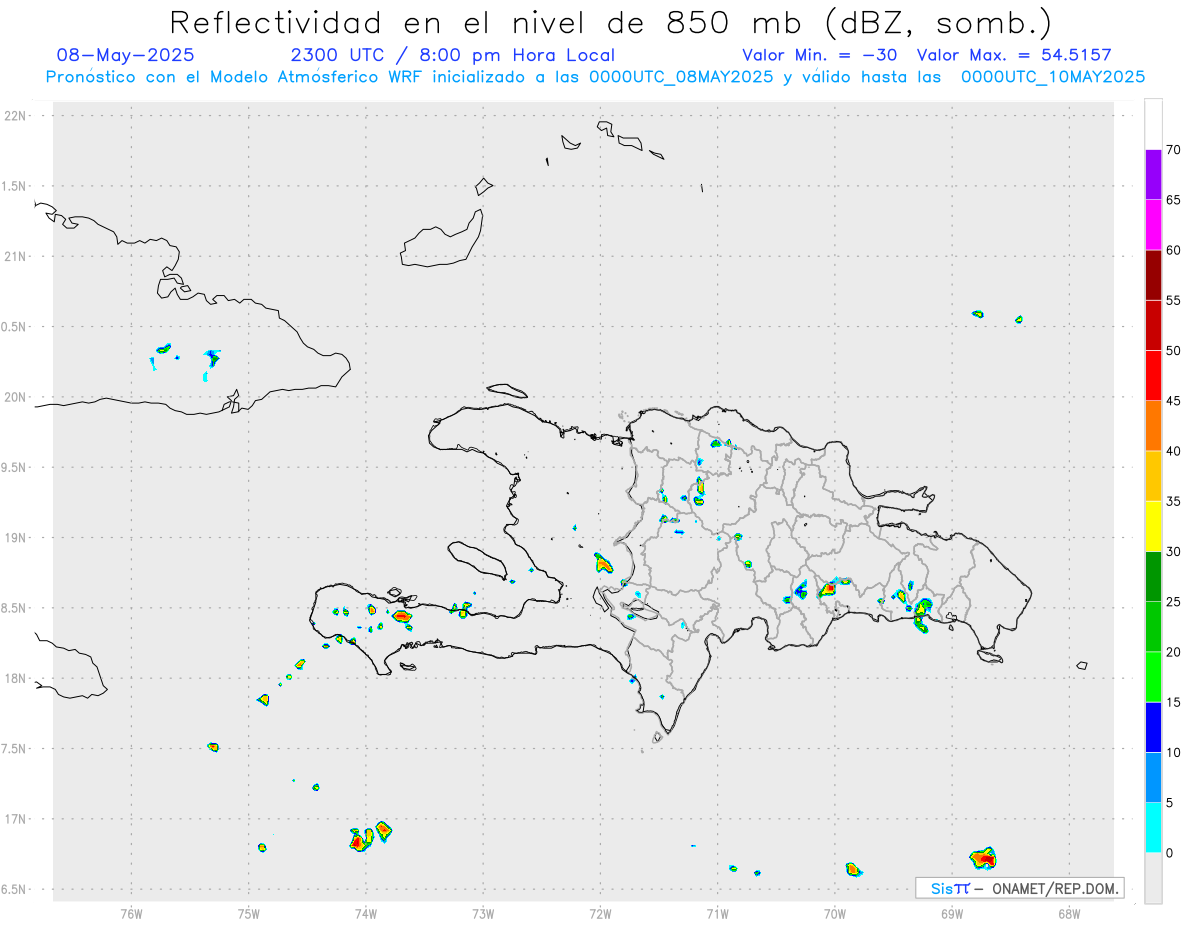Click the '50' colorbar tick label

(x=1173, y=351)
